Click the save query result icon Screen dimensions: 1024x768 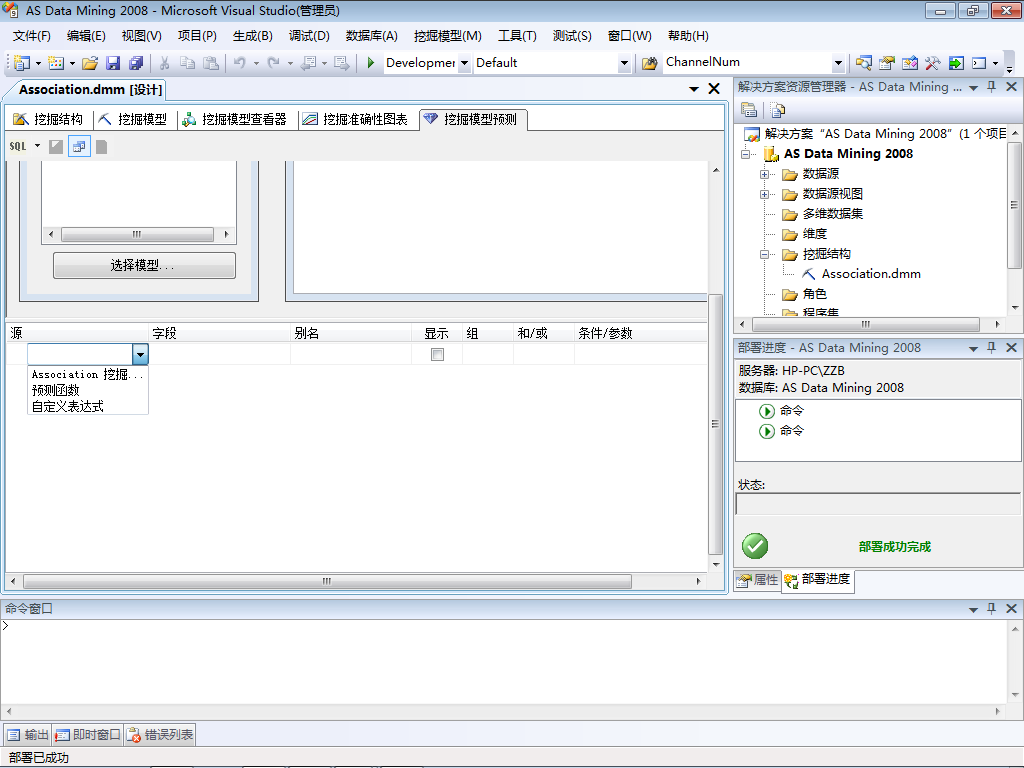tap(101, 146)
